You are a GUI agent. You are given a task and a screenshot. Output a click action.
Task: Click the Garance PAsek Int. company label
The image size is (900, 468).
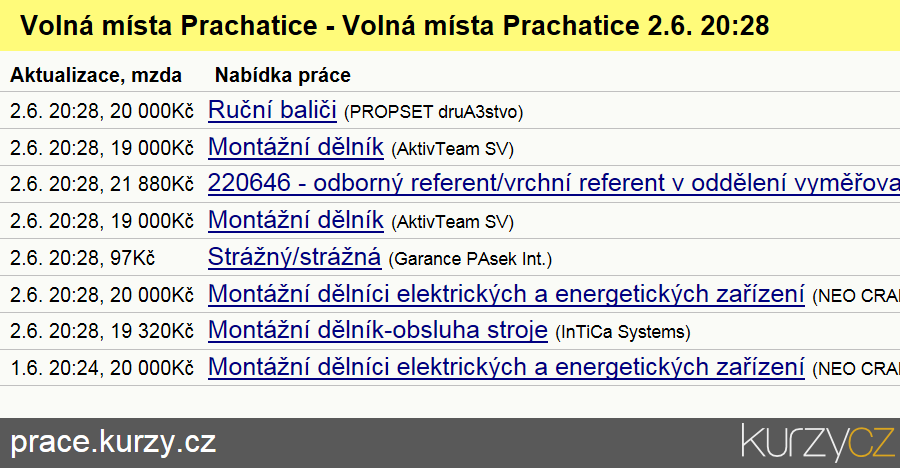pos(470,259)
